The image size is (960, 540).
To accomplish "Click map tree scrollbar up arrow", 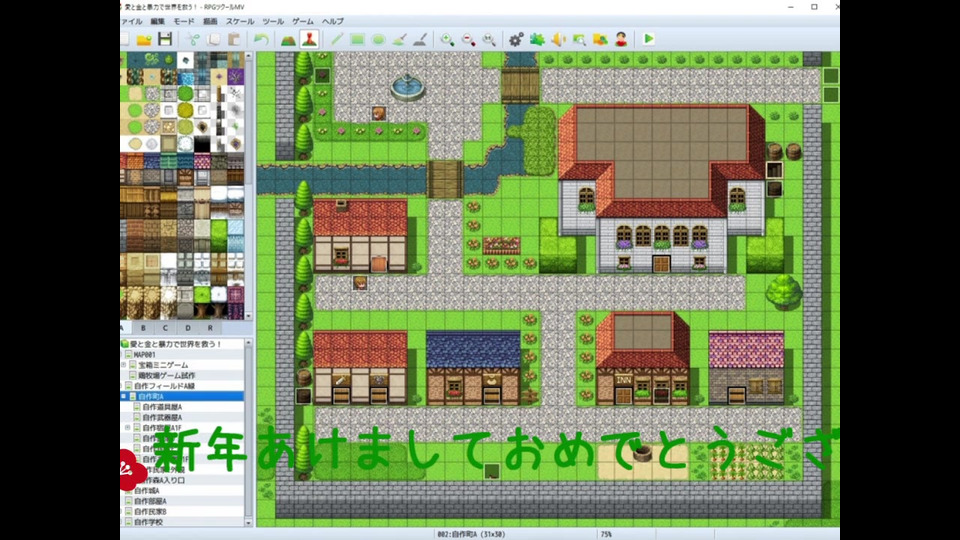I will pos(248,343).
